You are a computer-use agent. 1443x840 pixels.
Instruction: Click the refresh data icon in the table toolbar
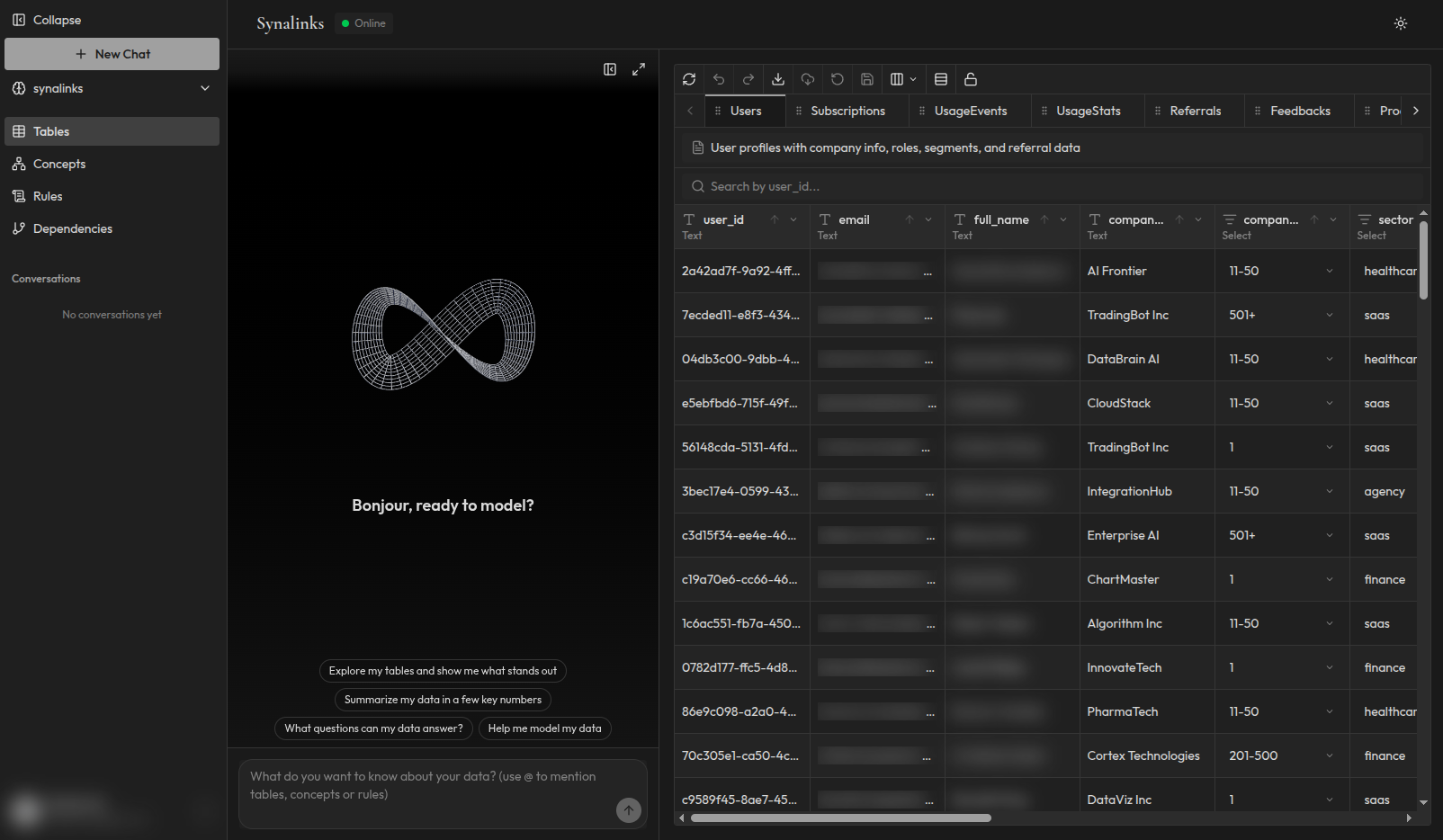[x=688, y=79]
